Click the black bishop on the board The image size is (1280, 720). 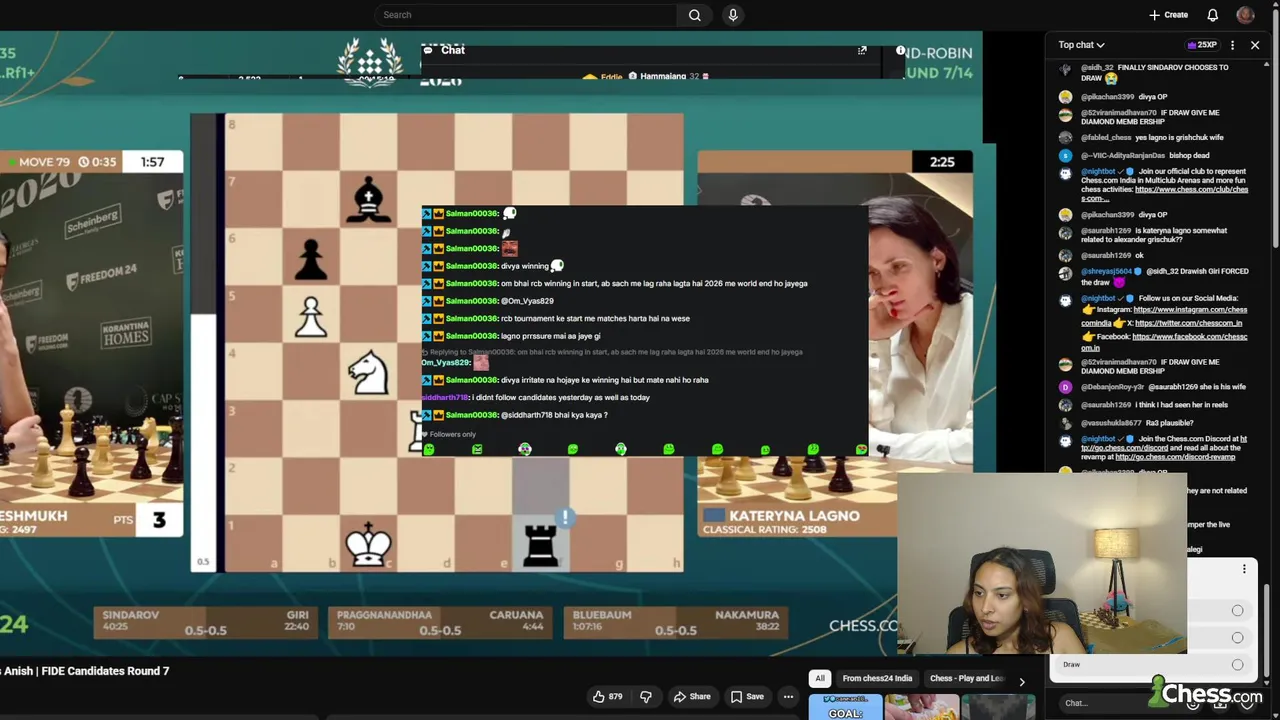coord(369,199)
